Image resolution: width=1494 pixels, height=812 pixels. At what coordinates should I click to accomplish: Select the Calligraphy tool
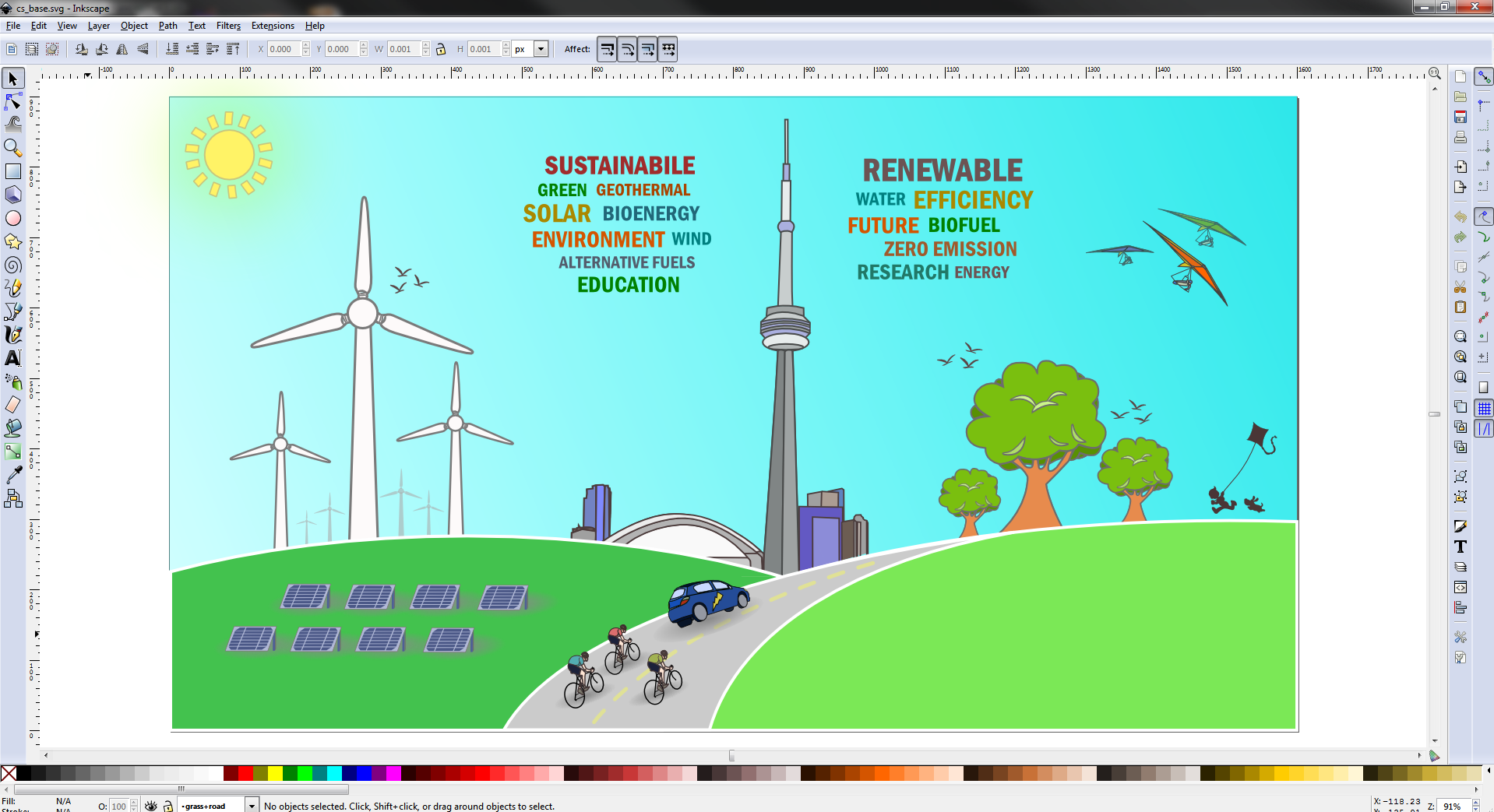(13, 335)
